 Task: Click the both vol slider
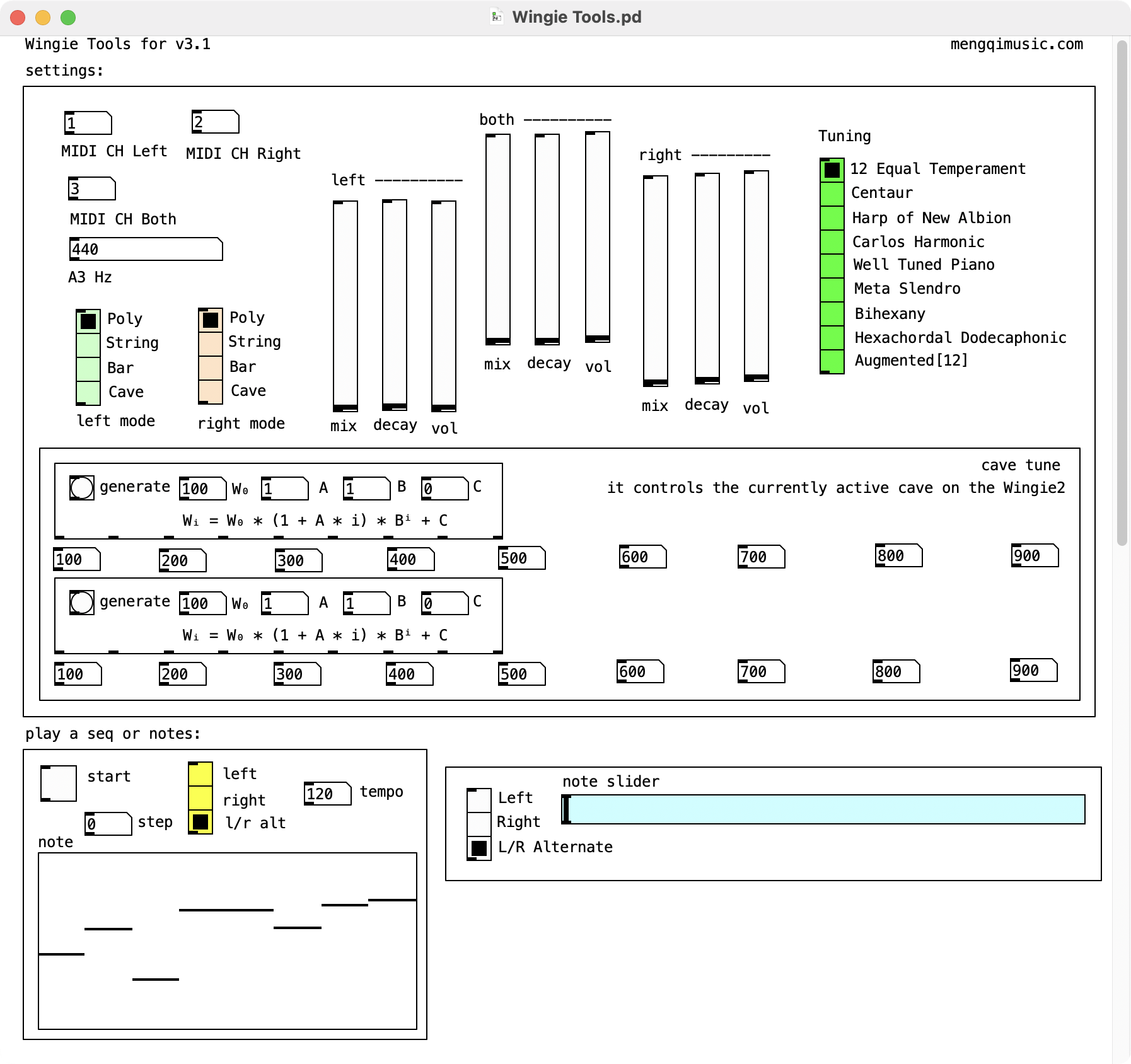[598, 237]
